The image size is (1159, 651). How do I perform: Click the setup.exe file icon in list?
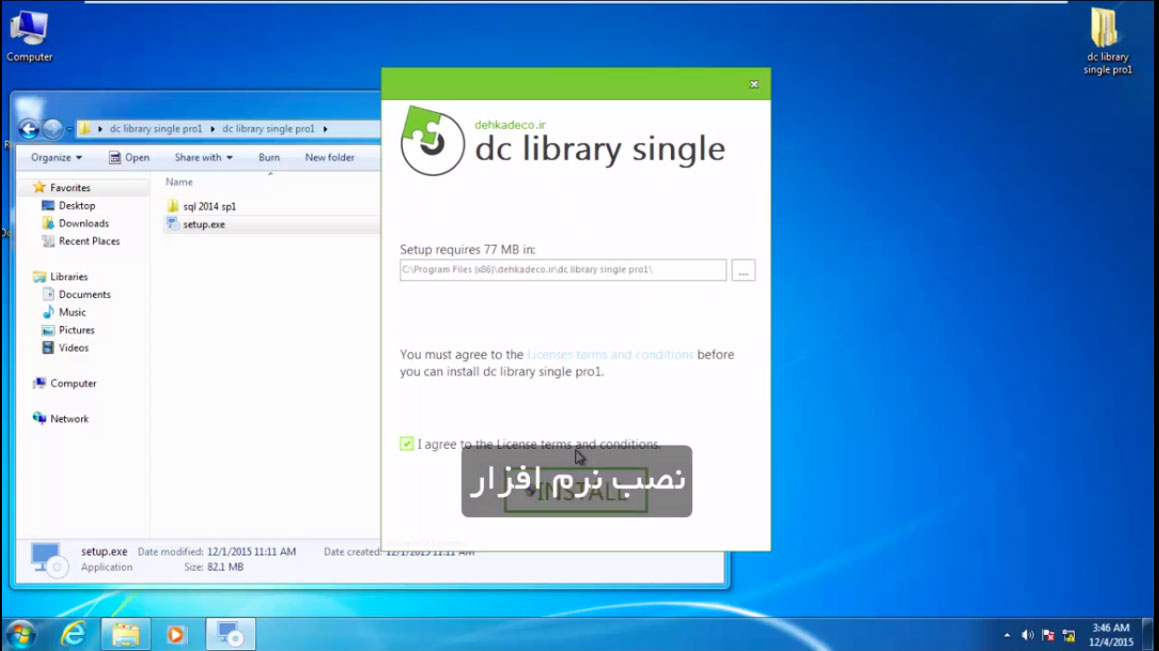pyautogui.click(x=172, y=224)
